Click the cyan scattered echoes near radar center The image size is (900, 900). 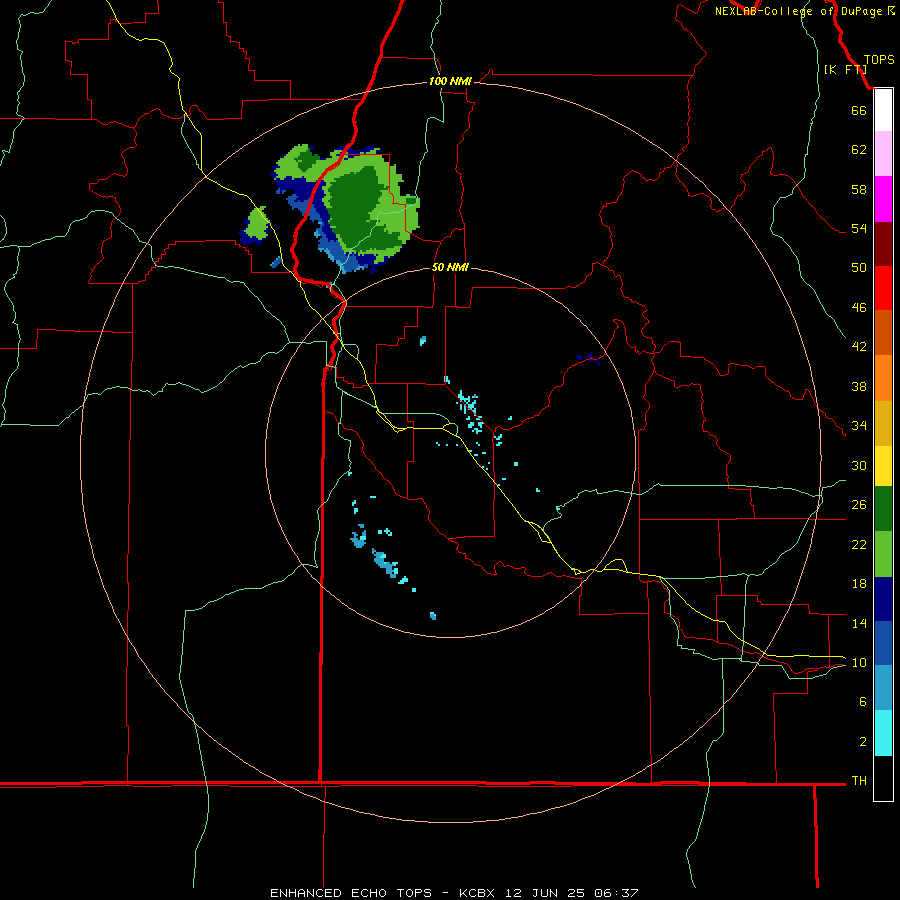[x=471, y=410]
